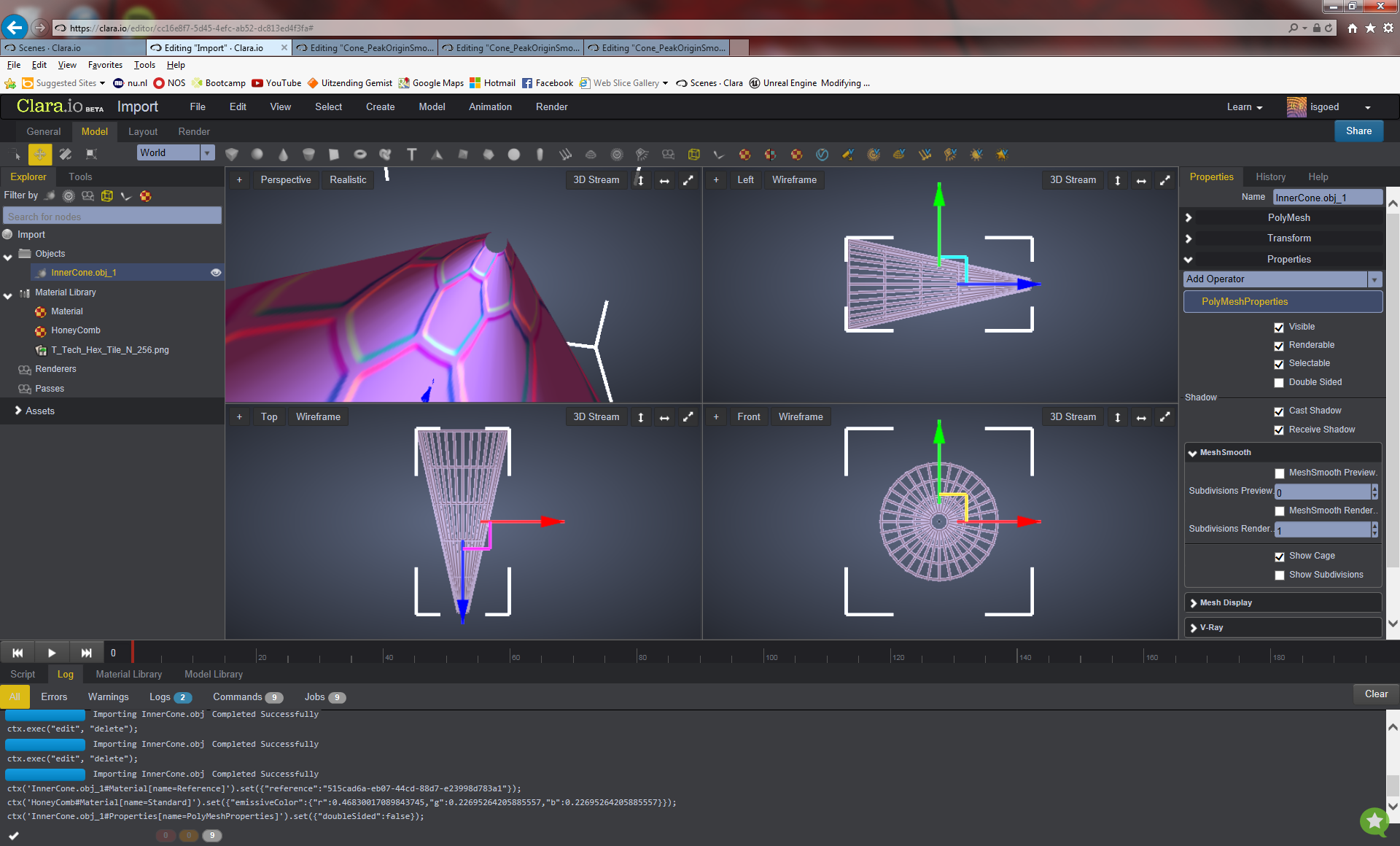Toggle visibility of InnerCone.obj_1
Viewport: 1400px width, 846px height.
216,272
